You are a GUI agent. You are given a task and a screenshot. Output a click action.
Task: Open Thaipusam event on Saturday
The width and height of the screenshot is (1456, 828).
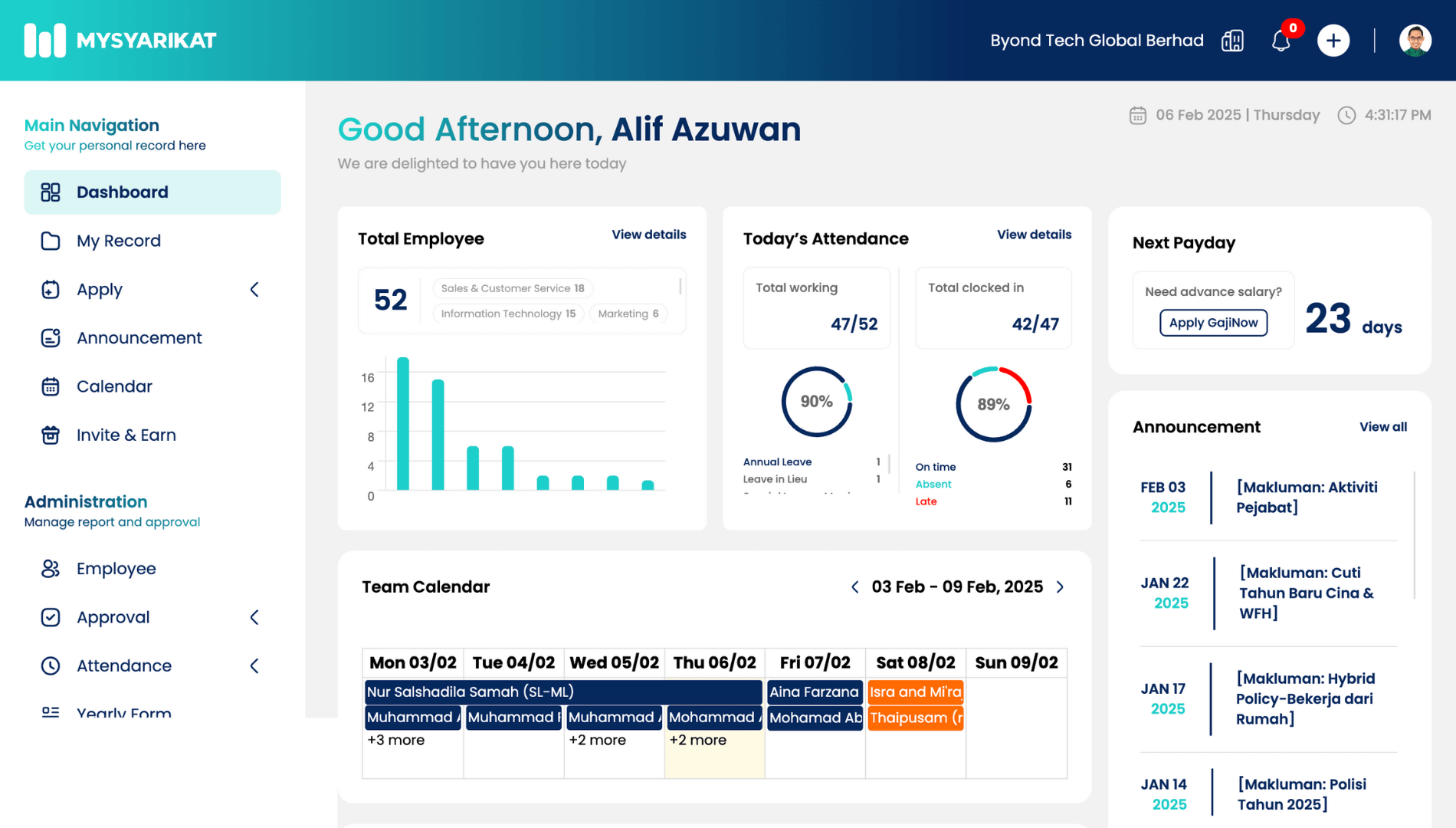[x=915, y=718]
